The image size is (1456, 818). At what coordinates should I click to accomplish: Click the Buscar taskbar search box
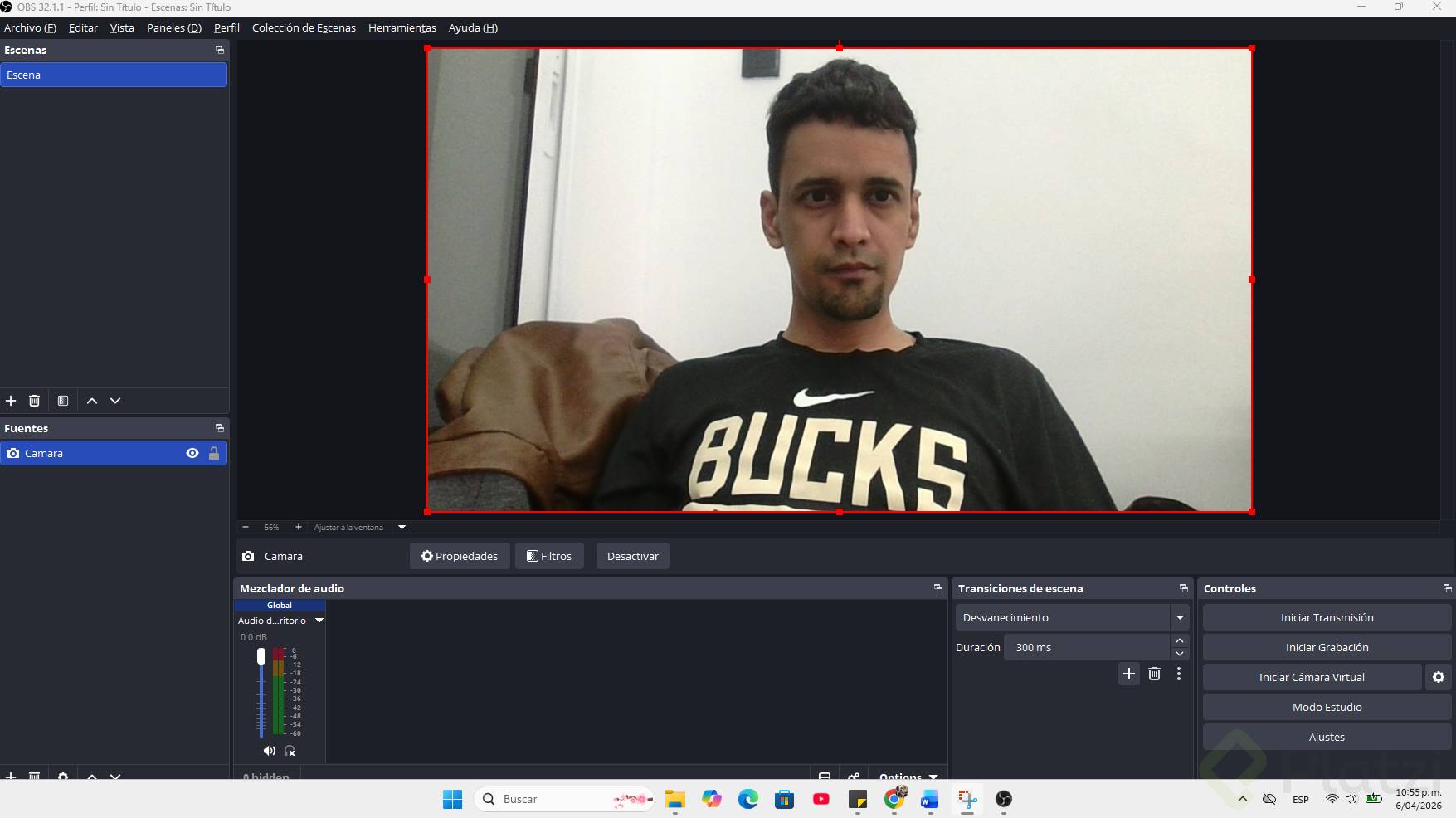pos(564,799)
